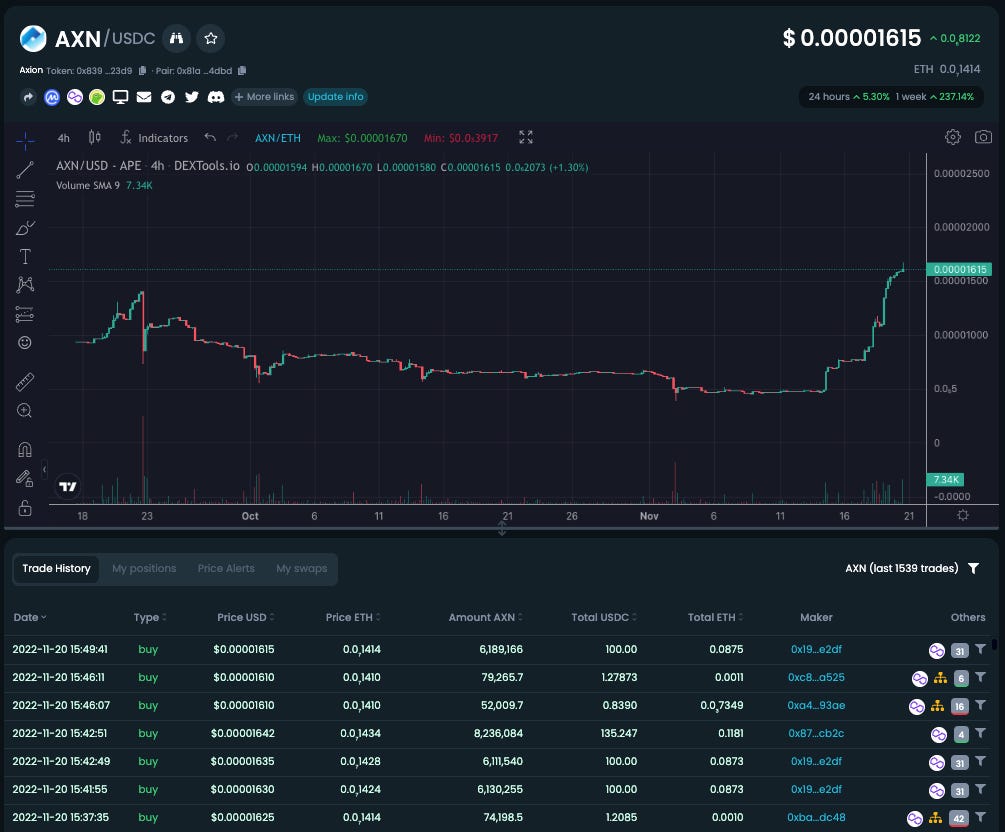This screenshot has width=1005, height=832.
Task: Take a chart snapshot with camera icon
Action: tap(983, 137)
